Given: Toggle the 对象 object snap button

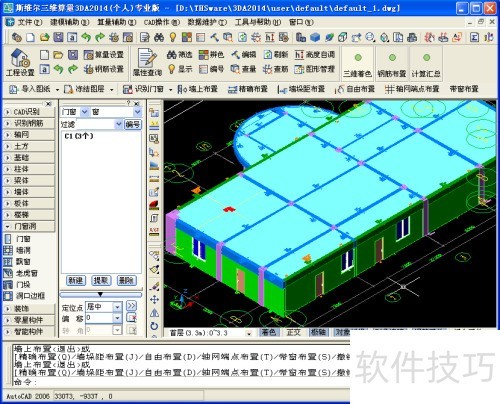Looking at the screenshot, I should (x=342, y=332).
